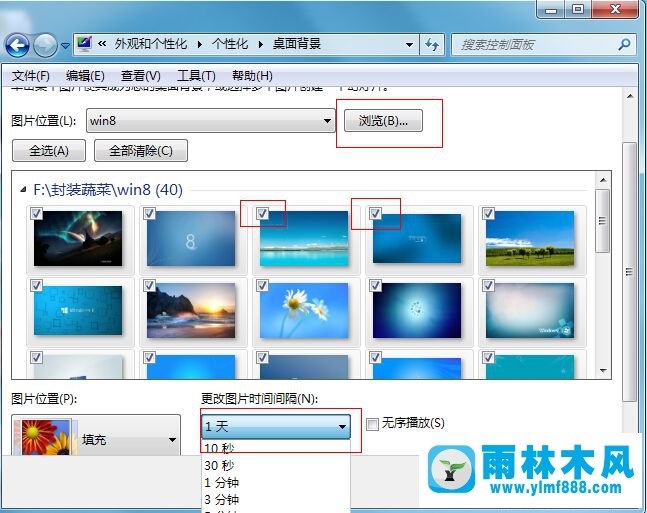Navigate to 外观和个性化 breadcrumb
Image resolution: width=647 pixels, height=513 pixels.
[151, 44]
